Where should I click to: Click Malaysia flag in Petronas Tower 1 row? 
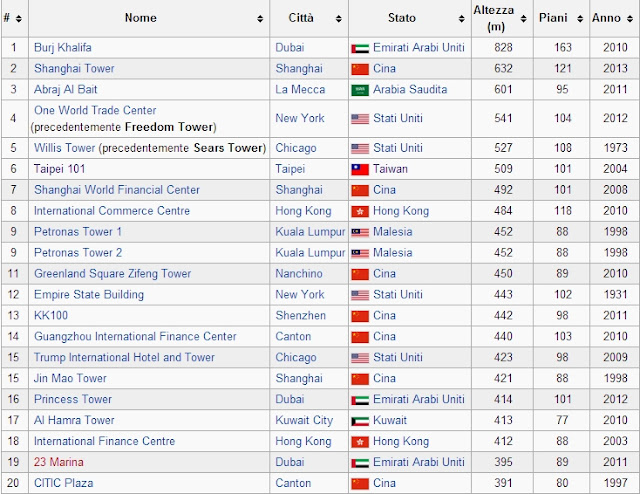tap(360, 232)
